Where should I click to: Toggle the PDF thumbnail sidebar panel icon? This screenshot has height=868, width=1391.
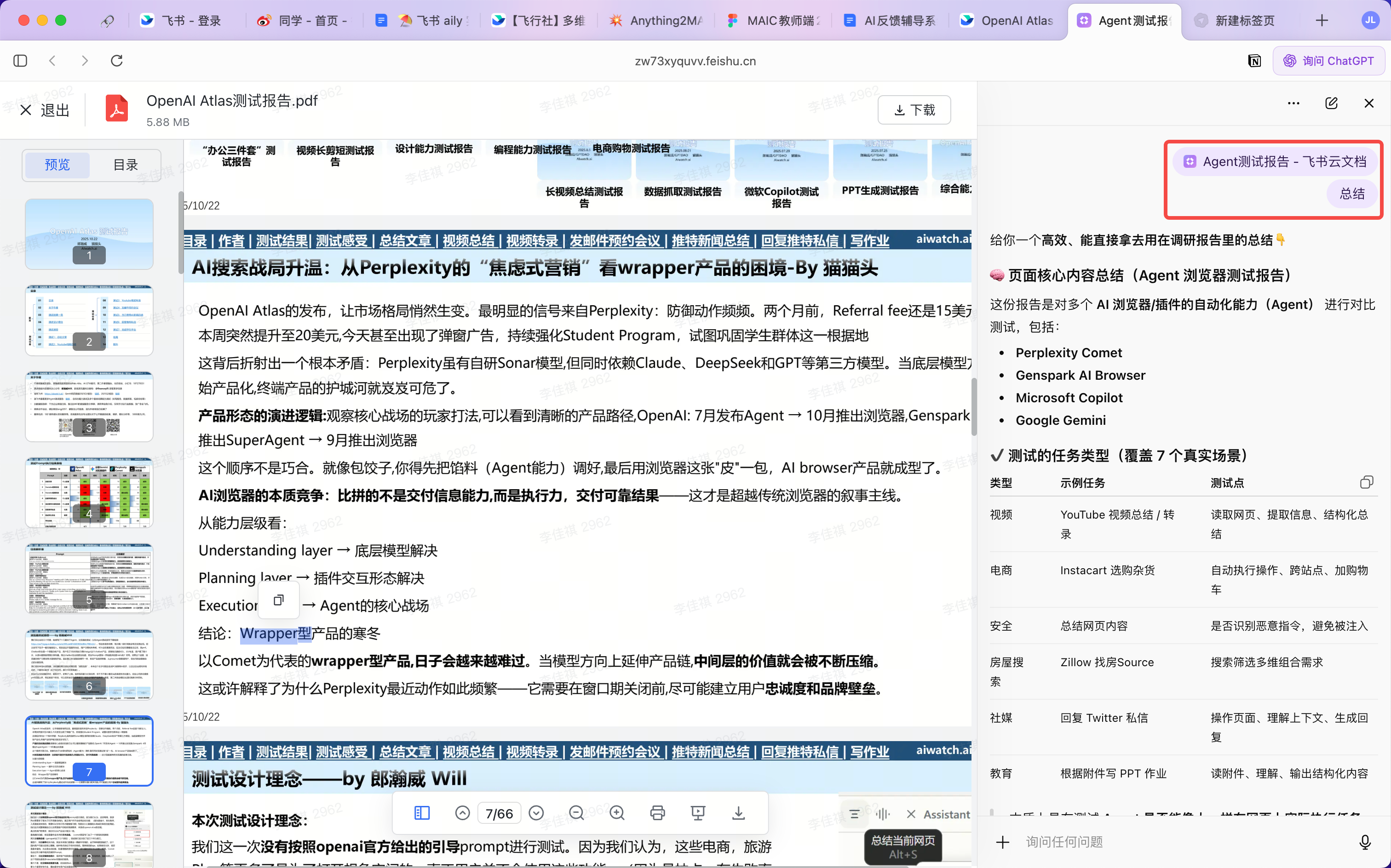421,813
